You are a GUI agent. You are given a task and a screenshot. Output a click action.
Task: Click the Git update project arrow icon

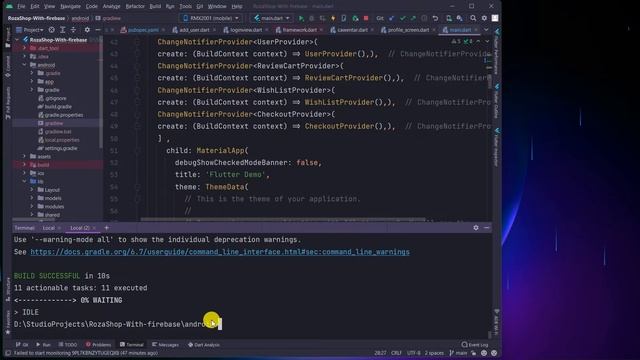point(391,18)
